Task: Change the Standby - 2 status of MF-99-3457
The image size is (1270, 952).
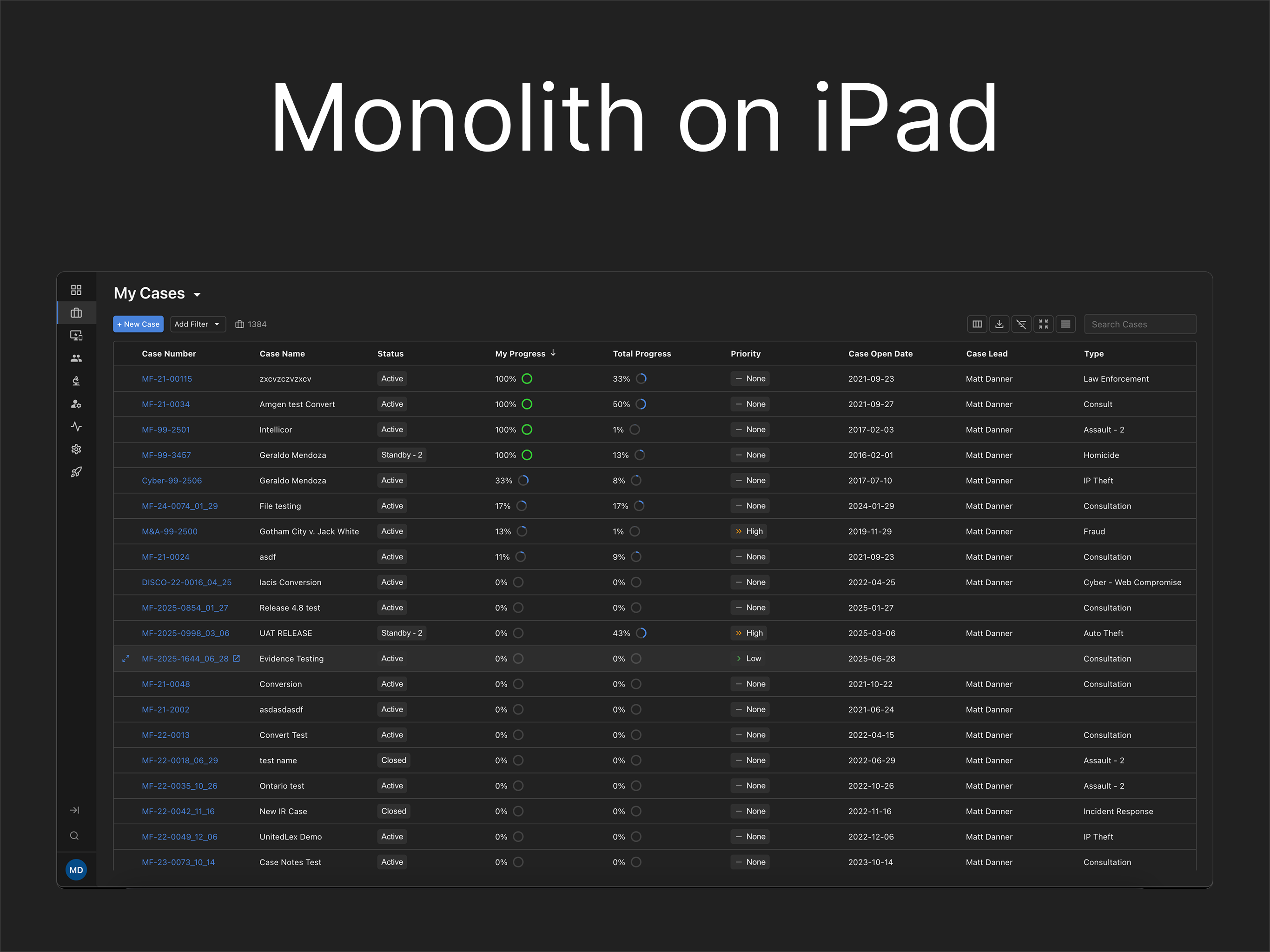Action: click(x=402, y=456)
